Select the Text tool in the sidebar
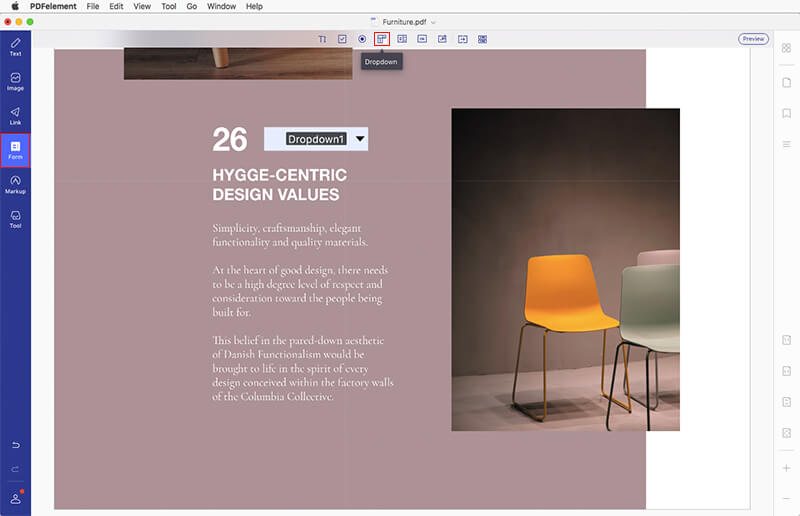800x516 pixels. (x=15, y=46)
